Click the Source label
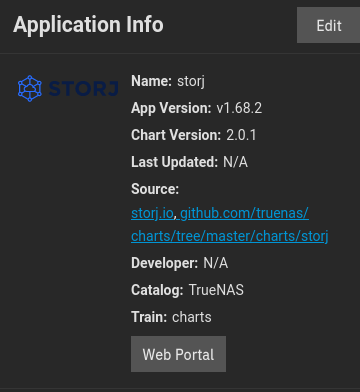Viewport: 360px width, 392px height. coord(155,189)
